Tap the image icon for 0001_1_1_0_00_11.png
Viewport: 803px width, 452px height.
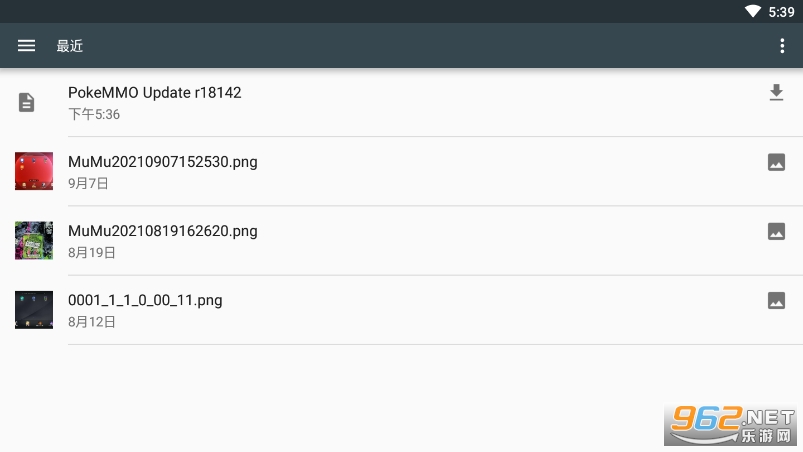click(x=776, y=300)
